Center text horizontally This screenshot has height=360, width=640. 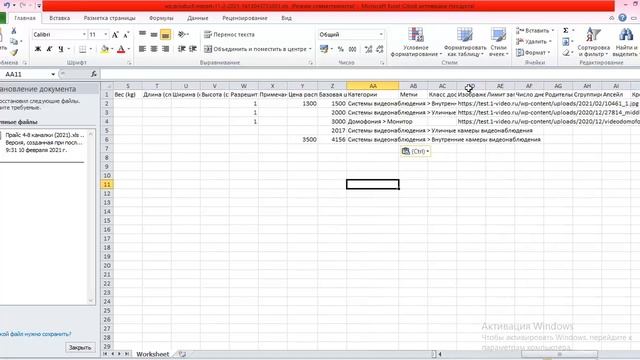(154, 49)
